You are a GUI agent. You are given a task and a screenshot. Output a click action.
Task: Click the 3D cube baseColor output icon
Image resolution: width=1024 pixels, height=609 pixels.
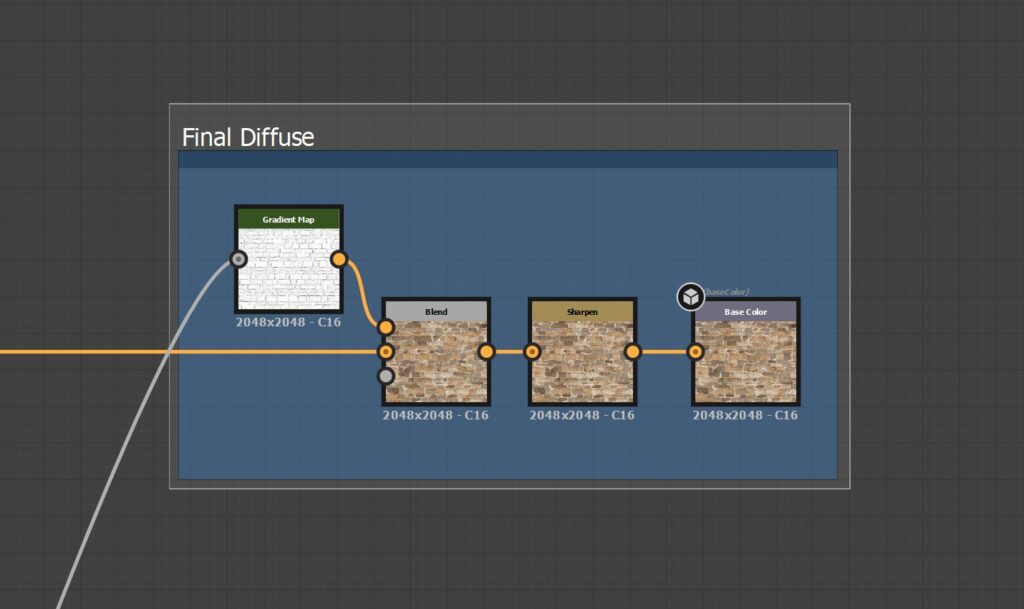690,293
